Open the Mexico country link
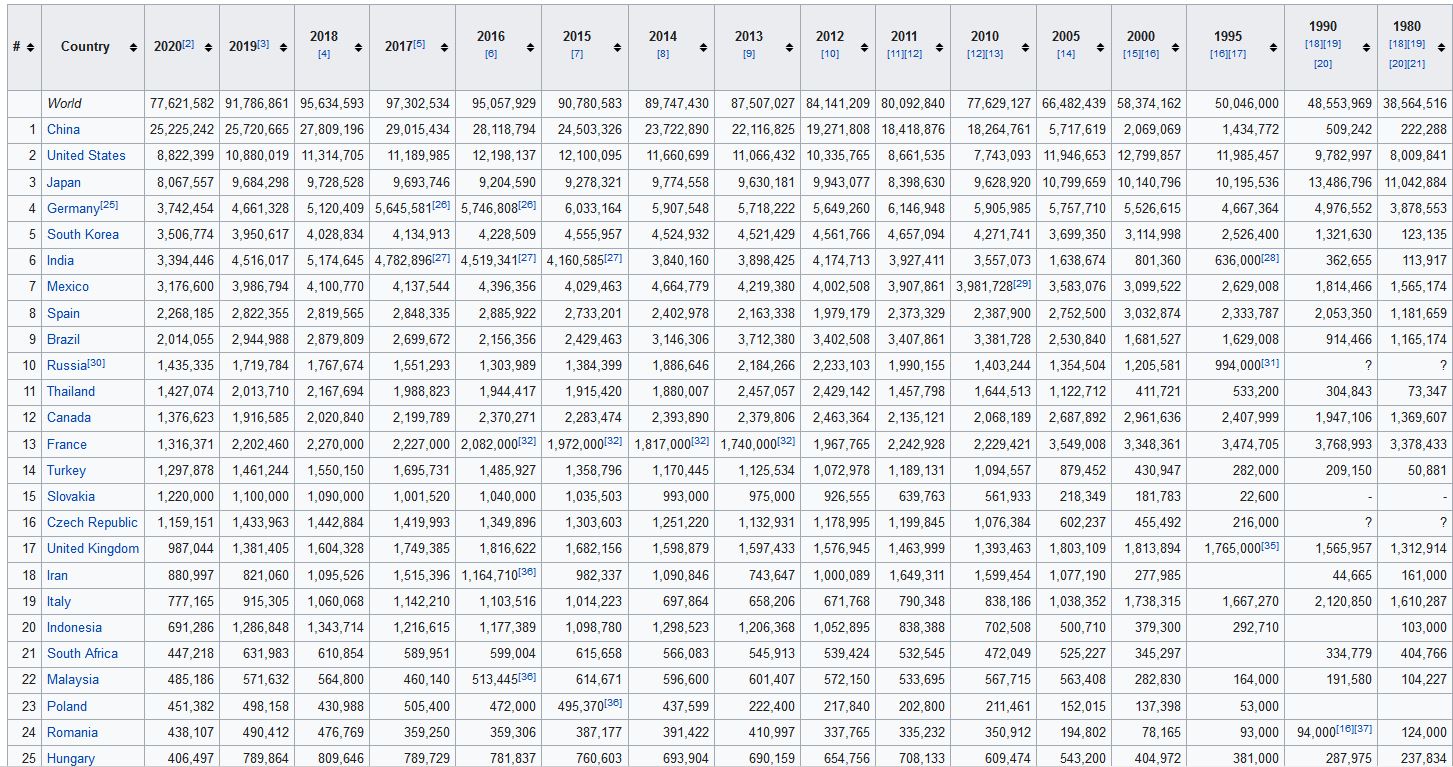This screenshot has height=767, width=1453. [x=68, y=286]
